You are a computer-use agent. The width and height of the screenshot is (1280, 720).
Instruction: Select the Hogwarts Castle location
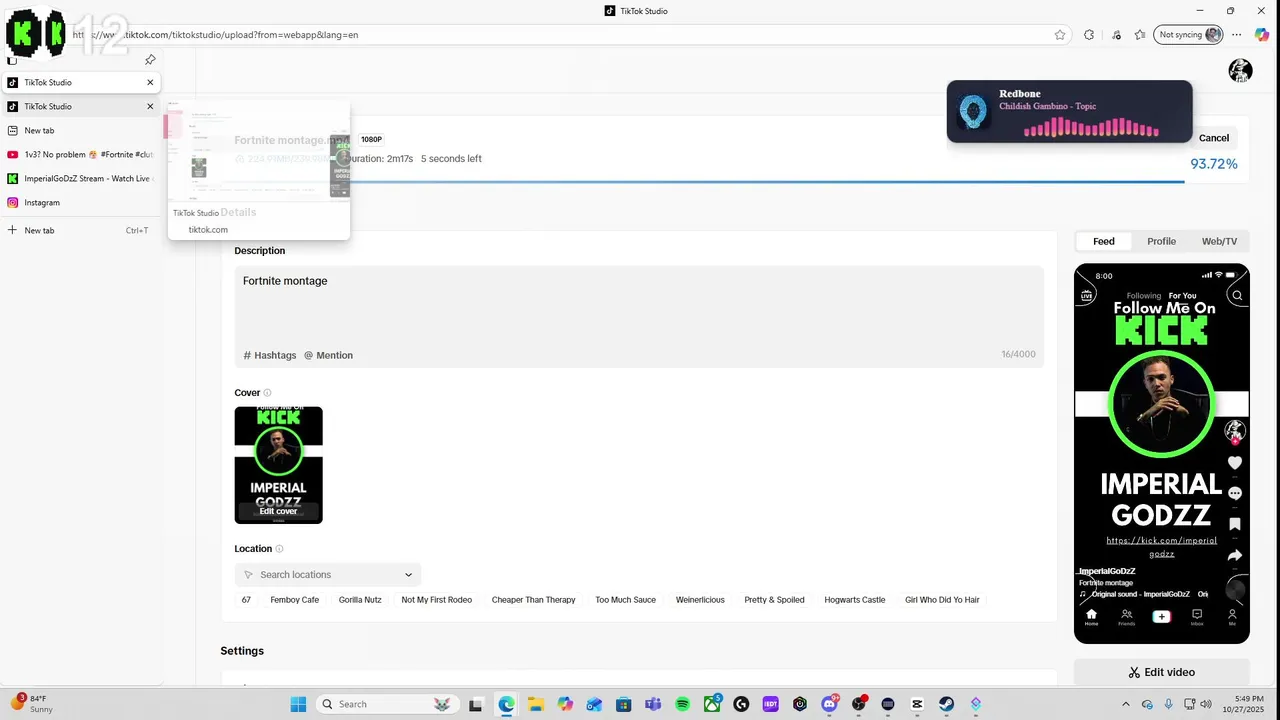(854, 600)
